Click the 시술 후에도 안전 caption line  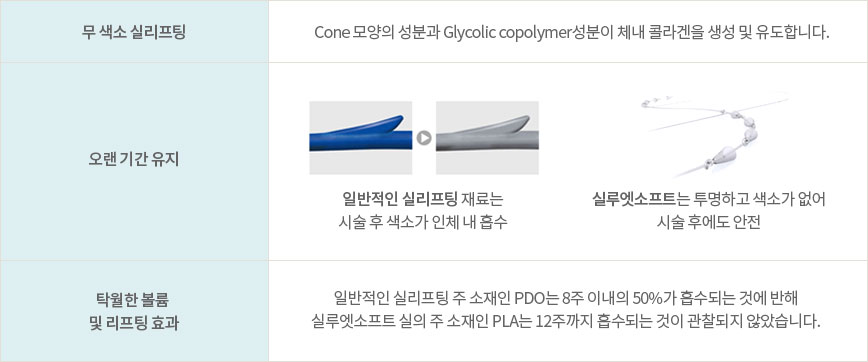click(709, 222)
